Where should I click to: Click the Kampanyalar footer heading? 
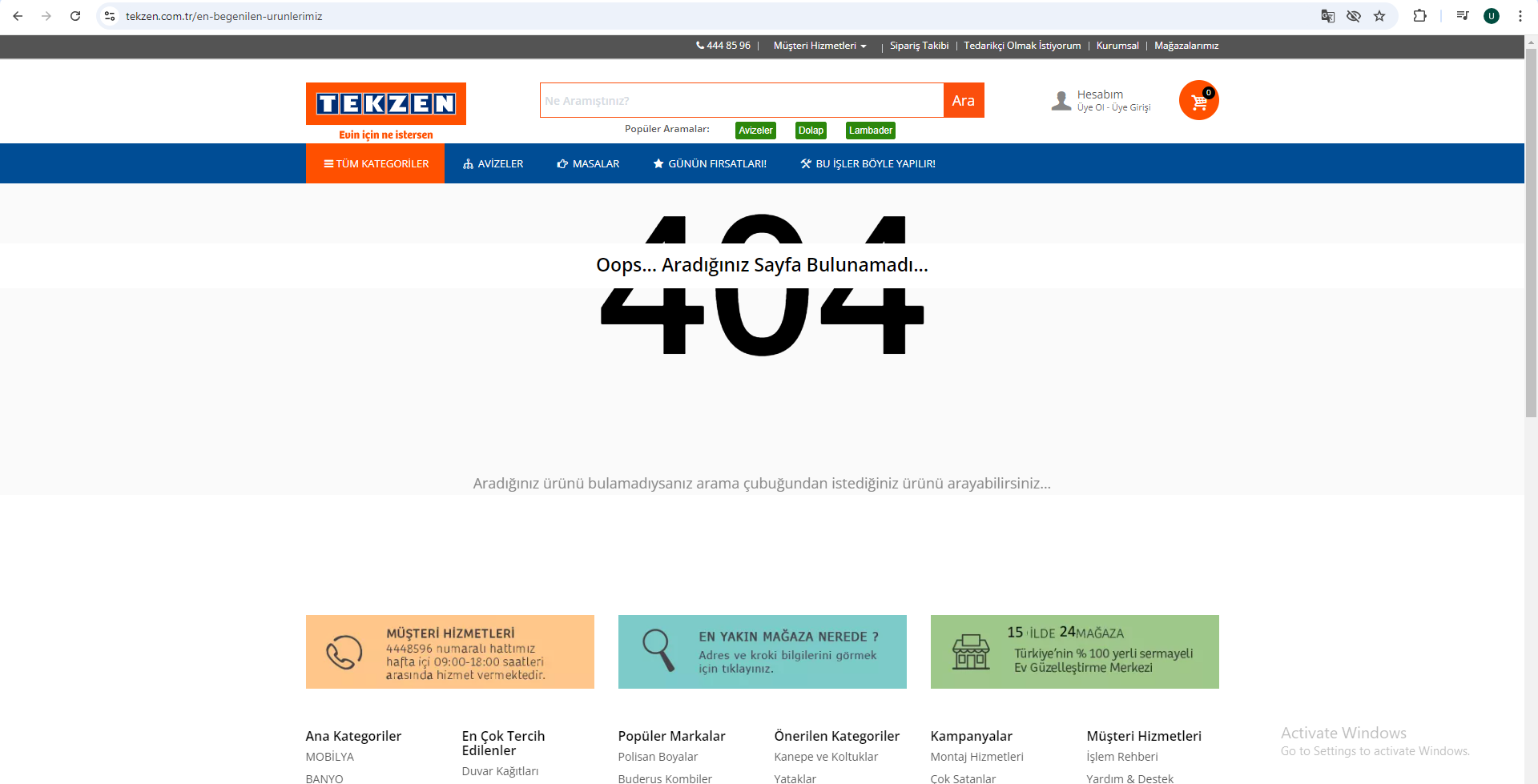point(971,736)
